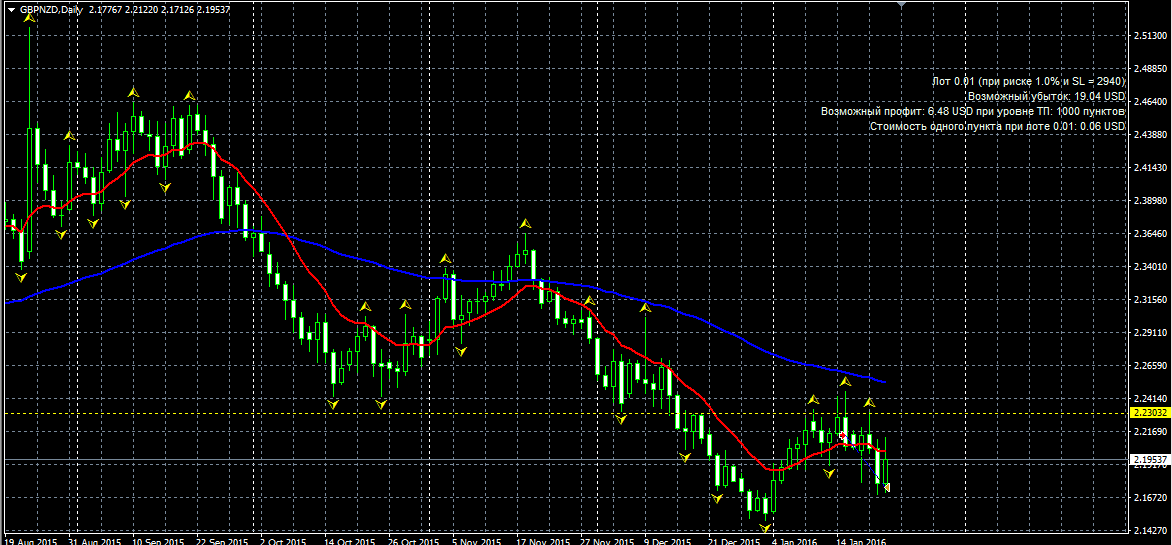The height and width of the screenshot is (545, 1172).
Task: Click the 2.26590 price scale label
Action: [x=1150, y=366]
